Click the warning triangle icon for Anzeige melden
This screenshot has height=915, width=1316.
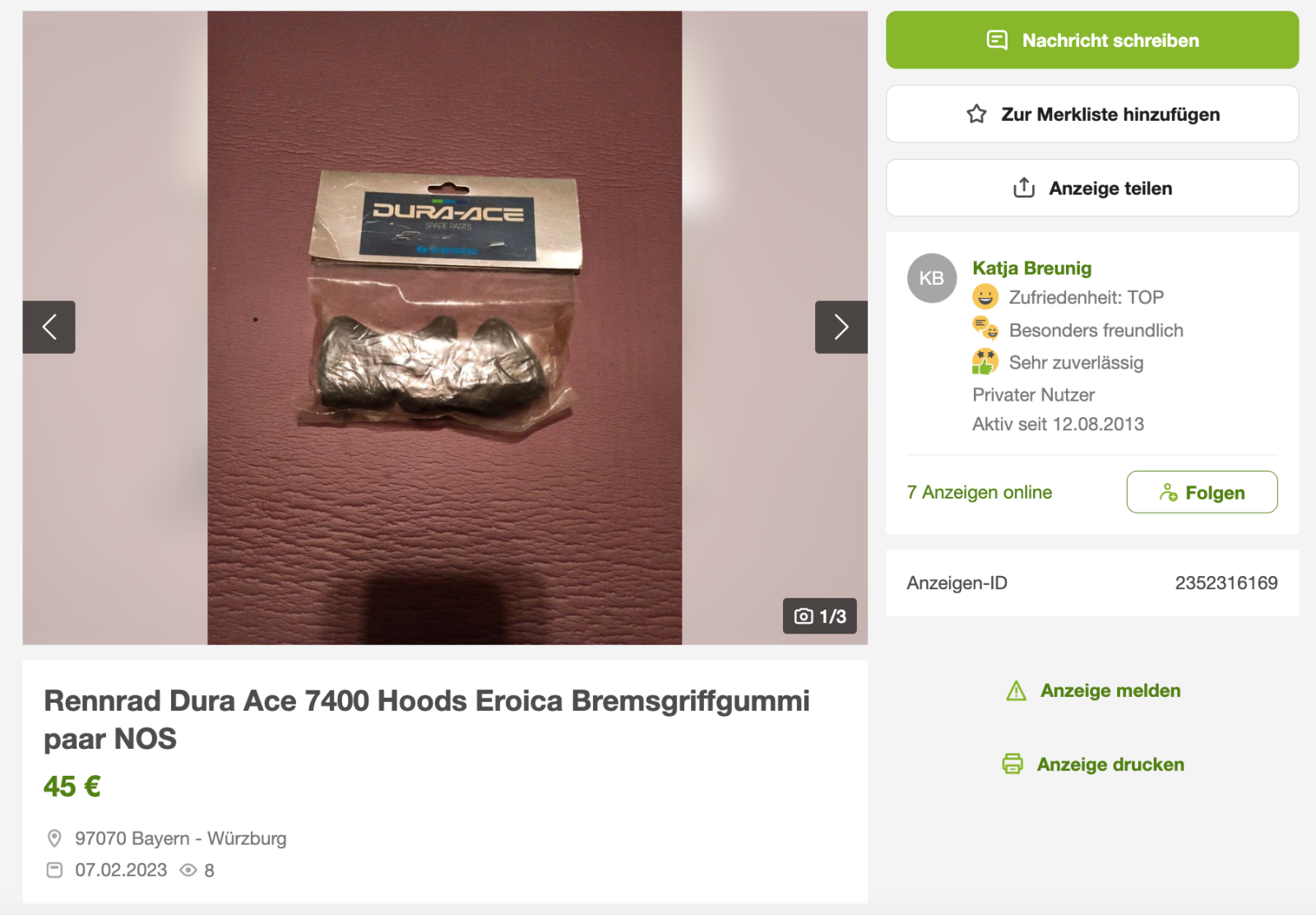(x=1017, y=690)
